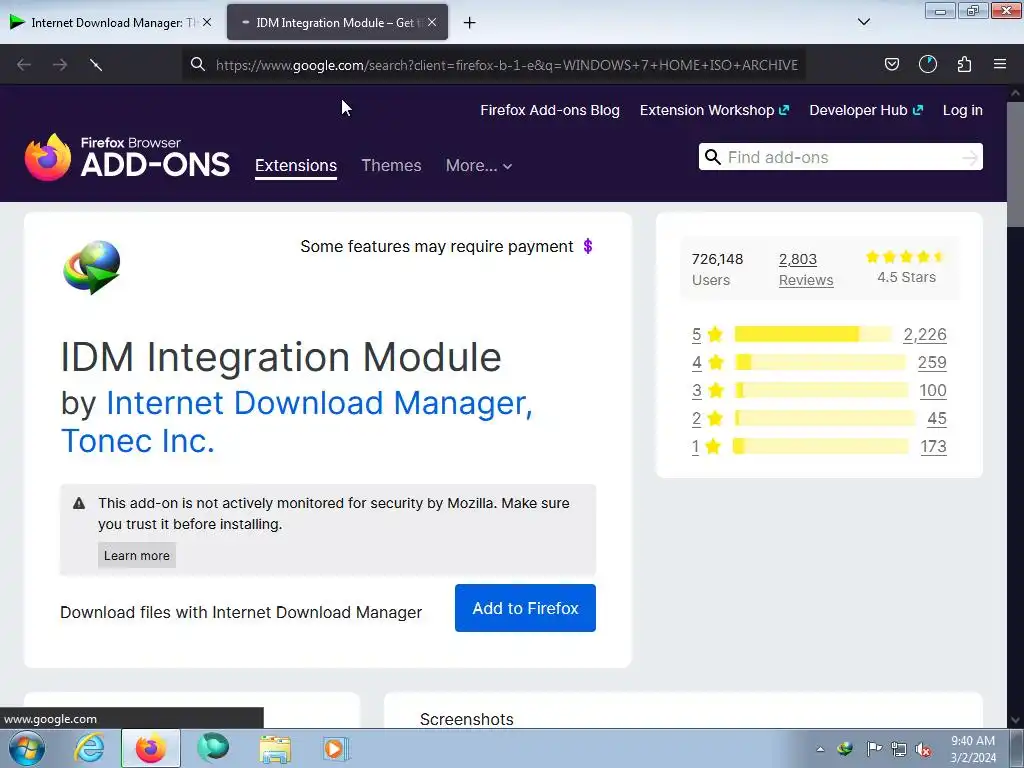The image size is (1024, 768).
Task: Close the Internet Download Manager tab
Action: point(206,22)
